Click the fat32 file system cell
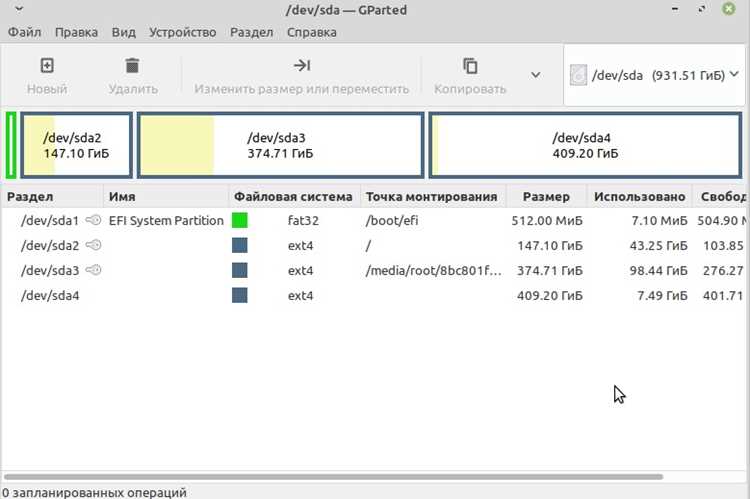 tap(303, 221)
